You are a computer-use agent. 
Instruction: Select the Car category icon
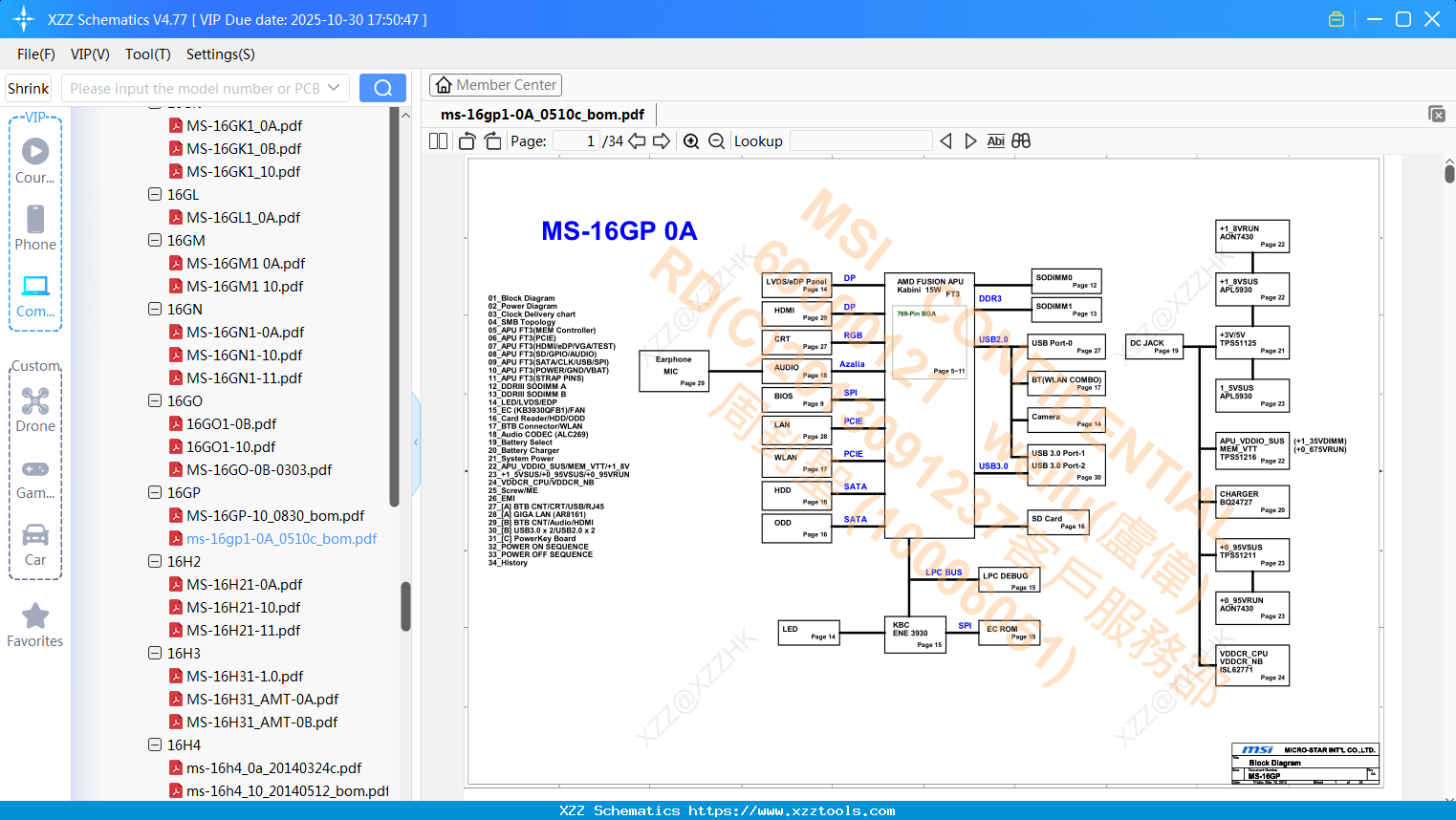pos(35,545)
